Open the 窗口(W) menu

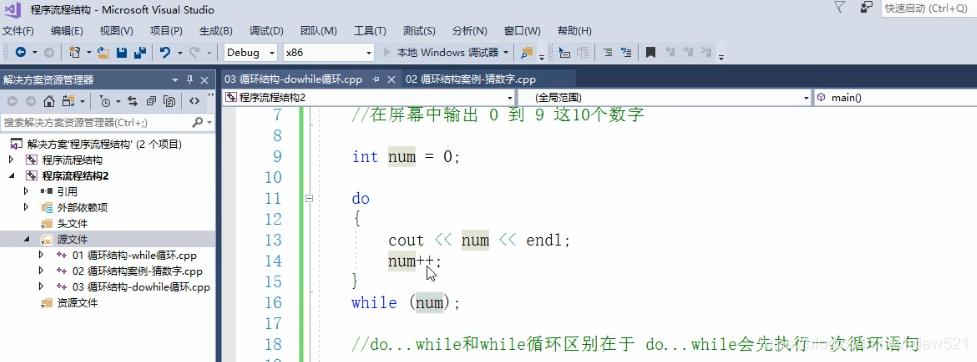point(522,31)
